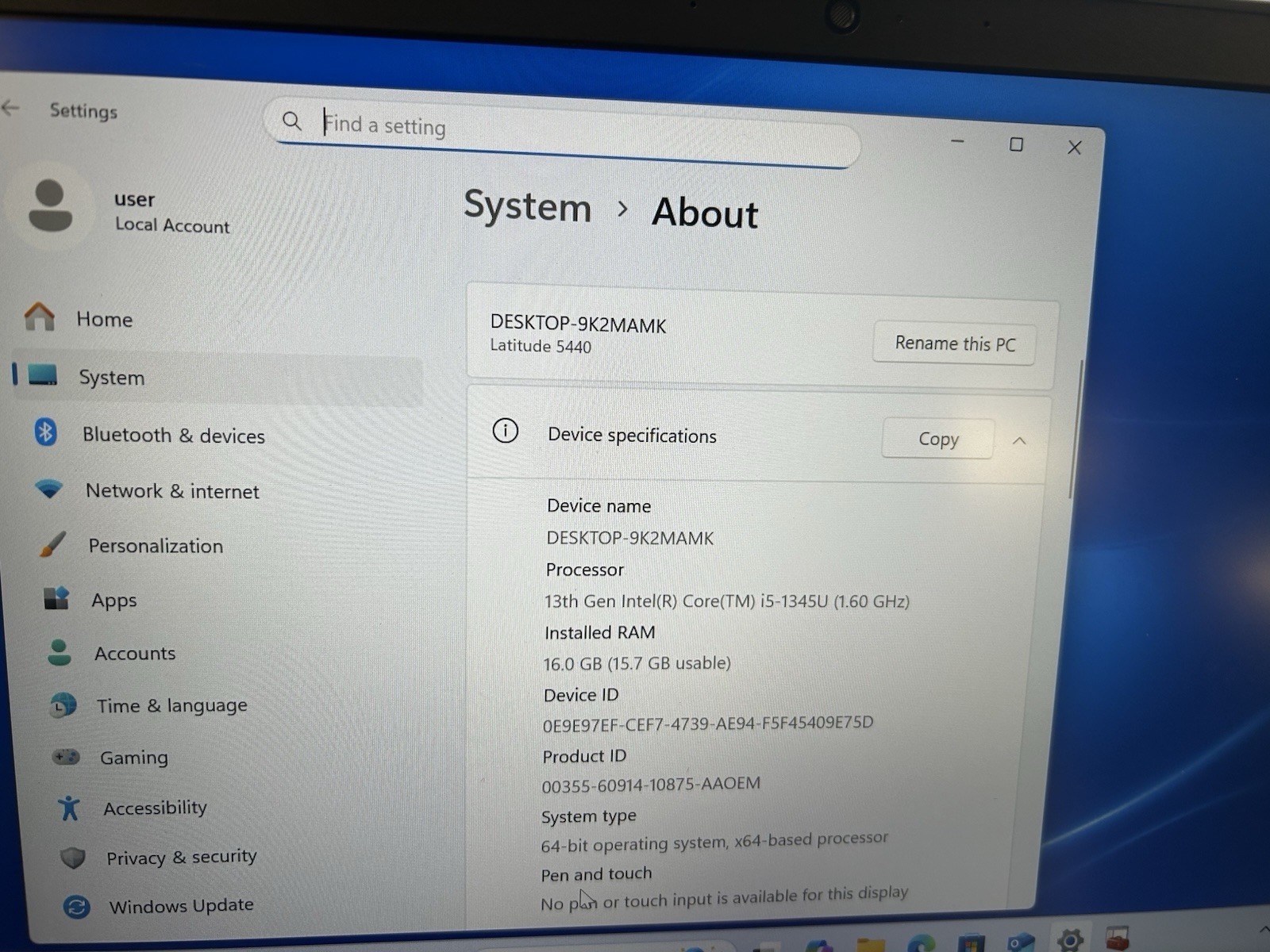The width and height of the screenshot is (1270, 952).
Task: Maximize the Settings window
Action: click(x=1016, y=144)
